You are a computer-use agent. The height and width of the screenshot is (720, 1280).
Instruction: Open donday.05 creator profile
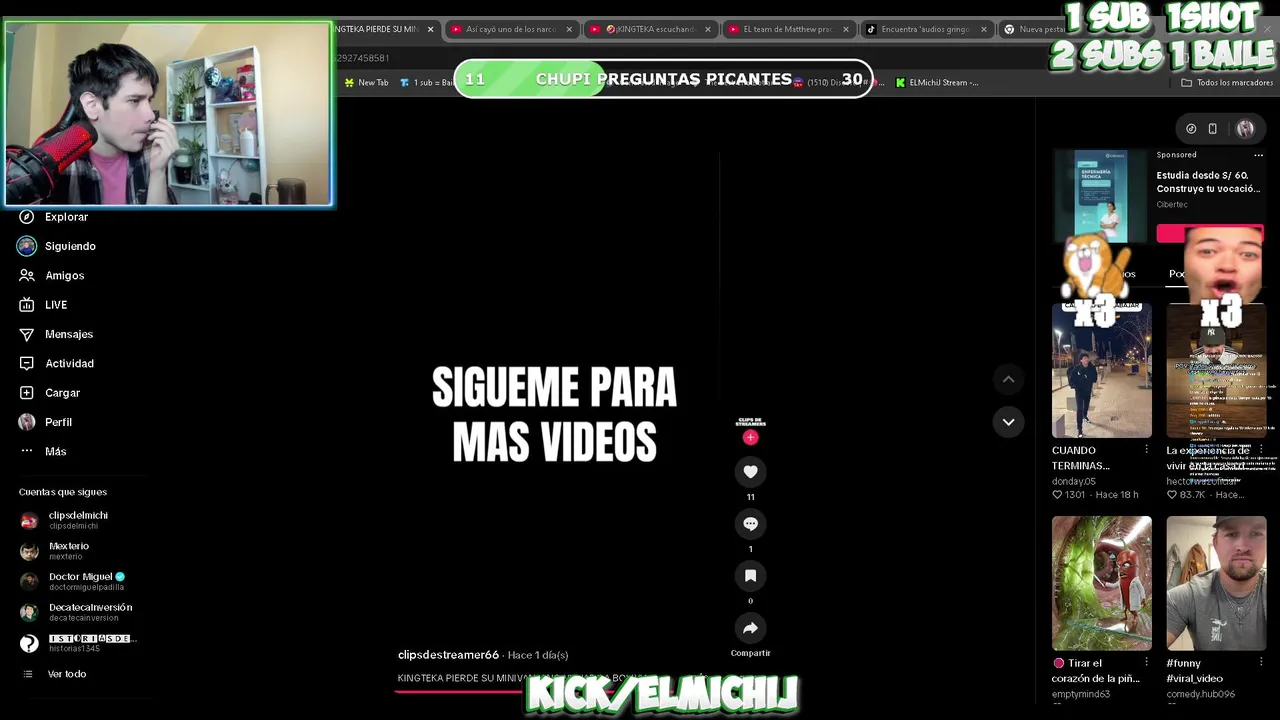(1074, 481)
